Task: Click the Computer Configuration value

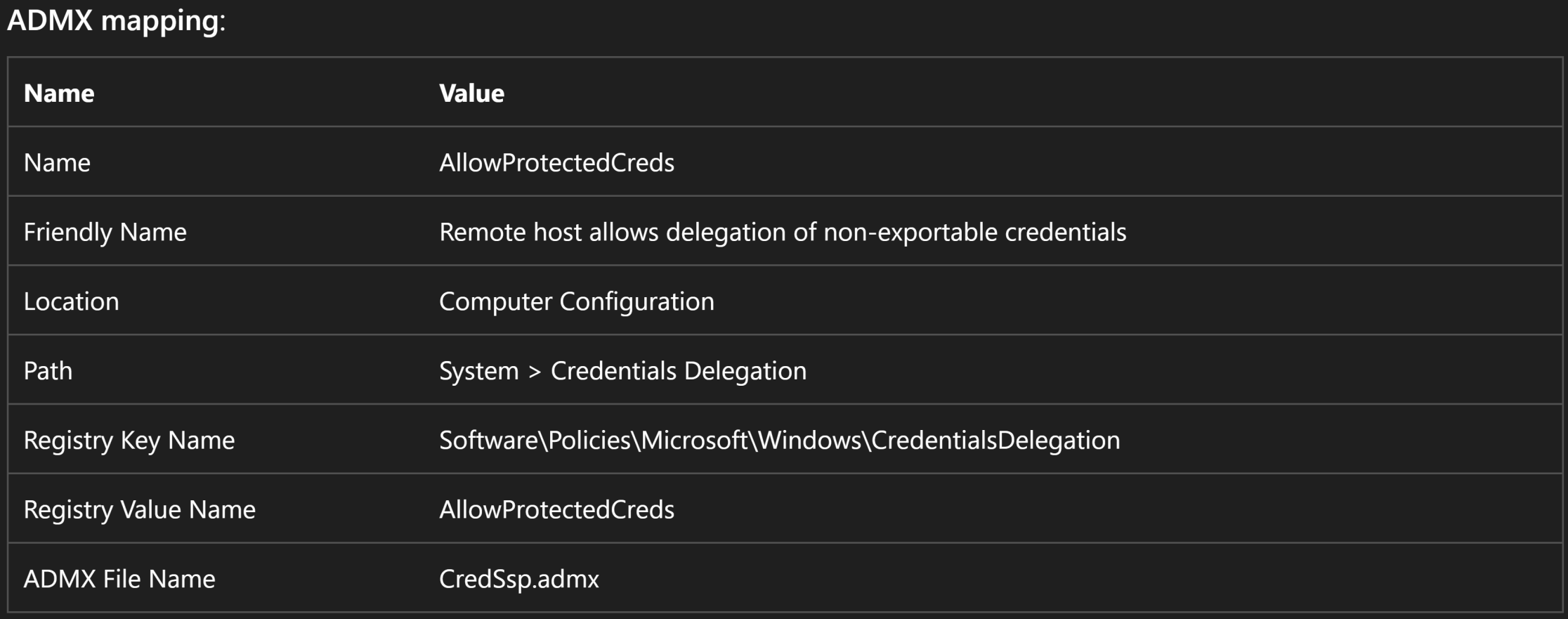Action: (577, 302)
